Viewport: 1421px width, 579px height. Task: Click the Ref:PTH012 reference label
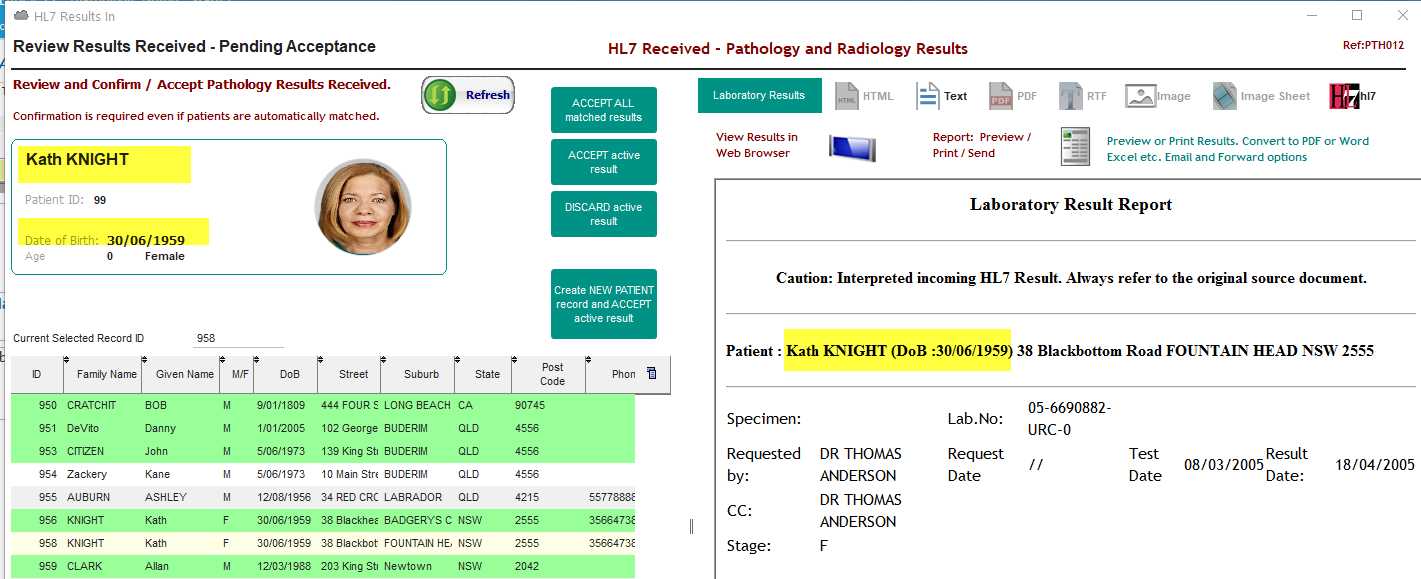(x=1374, y=46)
